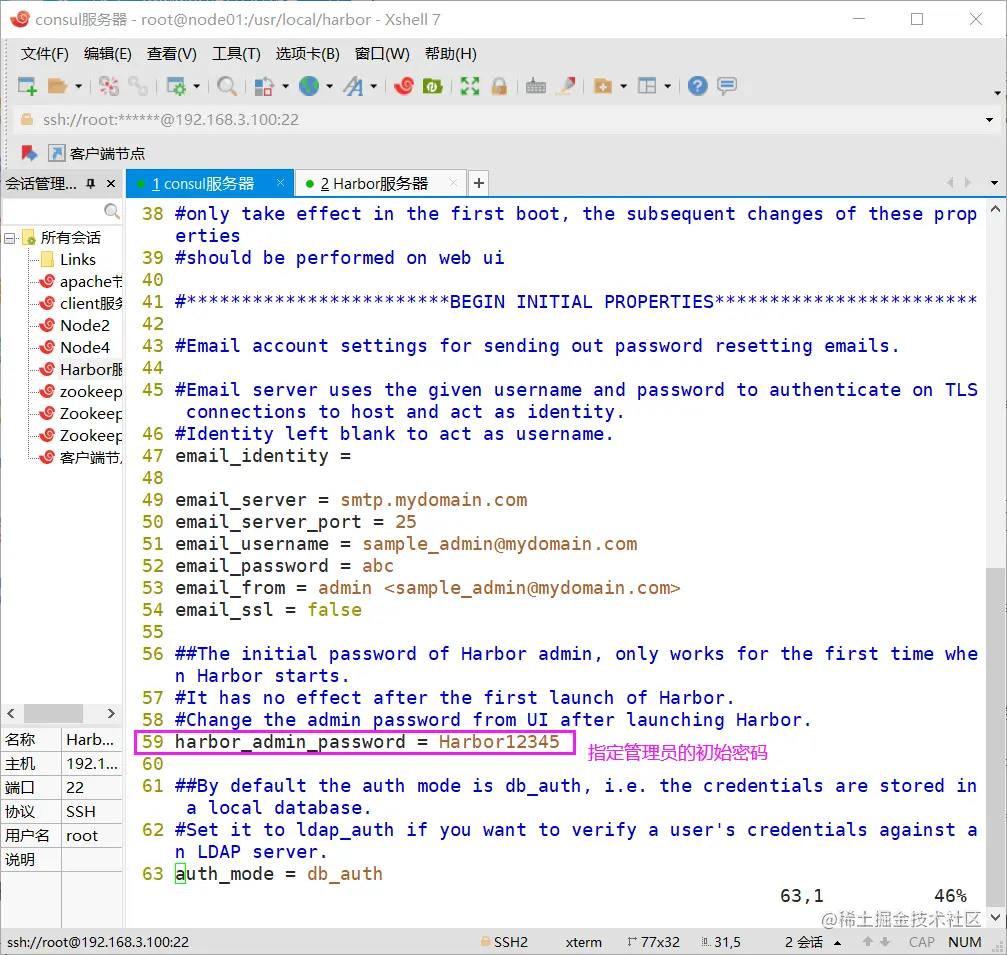Open the session Properties gear icon
Screen dimensions: 1007x955
coord(176,85)
